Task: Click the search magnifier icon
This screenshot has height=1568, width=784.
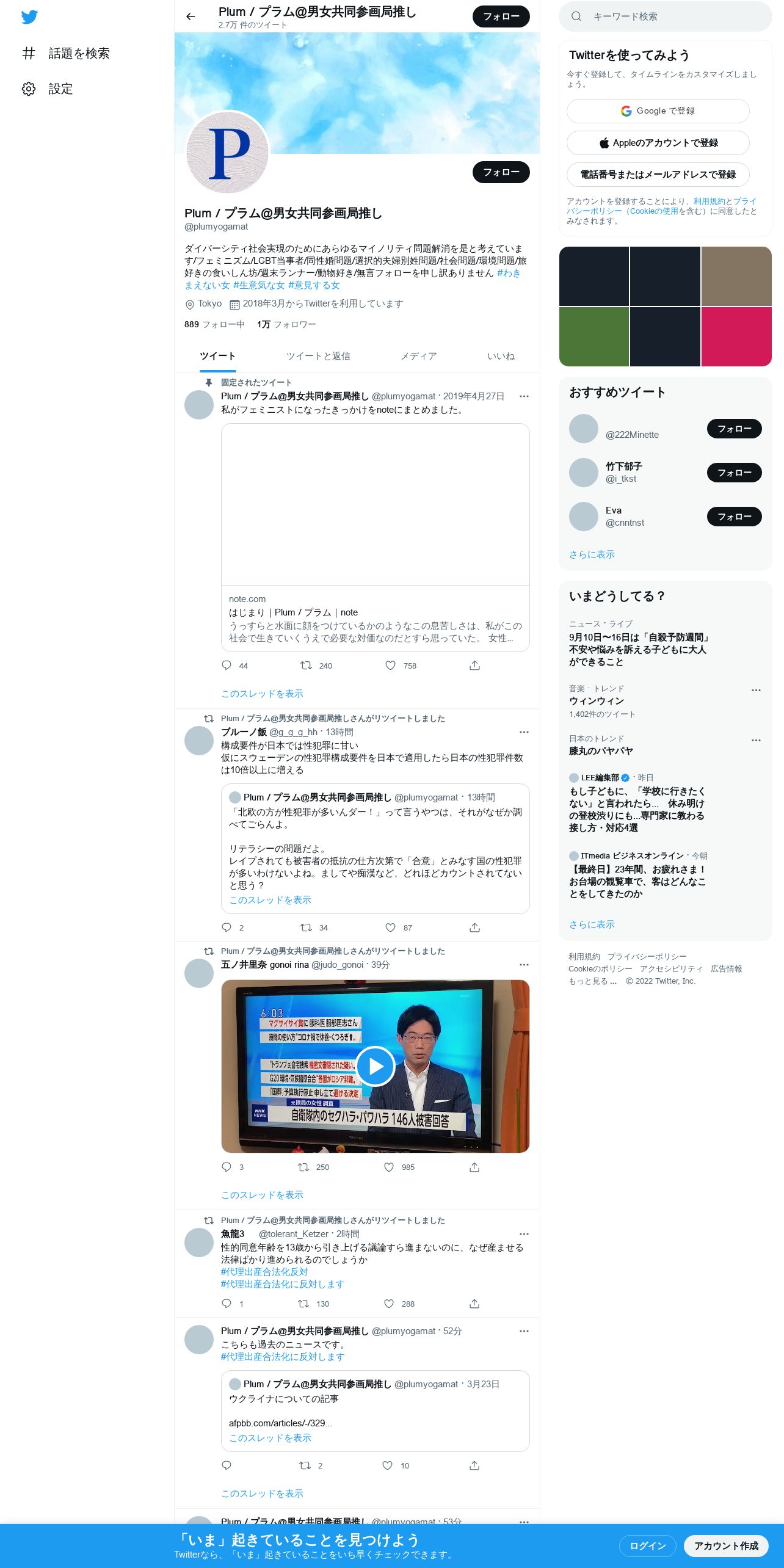Action: coord(576,16)
